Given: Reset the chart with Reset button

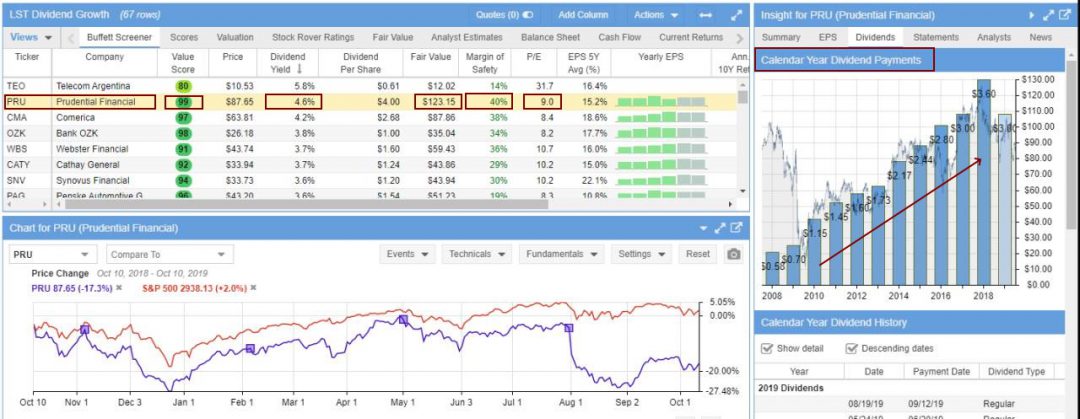Looking at the screenshot, I should [697, 254].
